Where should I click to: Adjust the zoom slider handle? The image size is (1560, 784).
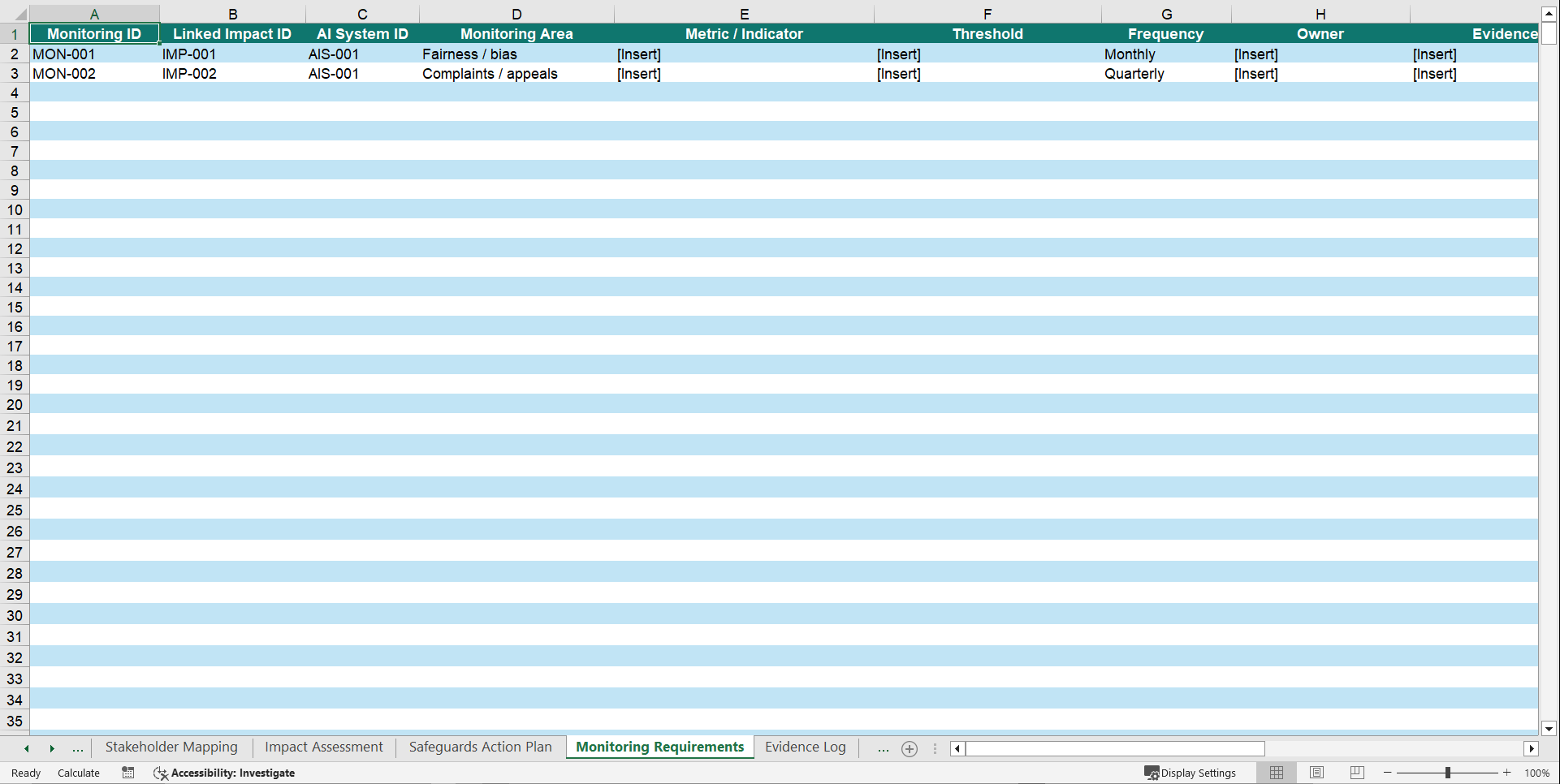(1448, 773)
